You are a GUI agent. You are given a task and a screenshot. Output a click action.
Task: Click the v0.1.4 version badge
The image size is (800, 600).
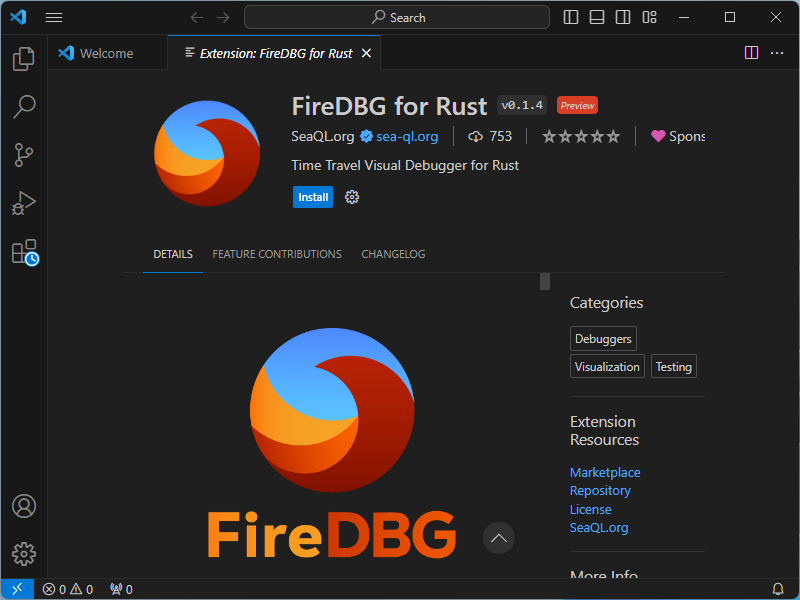(x=522, y=105)
